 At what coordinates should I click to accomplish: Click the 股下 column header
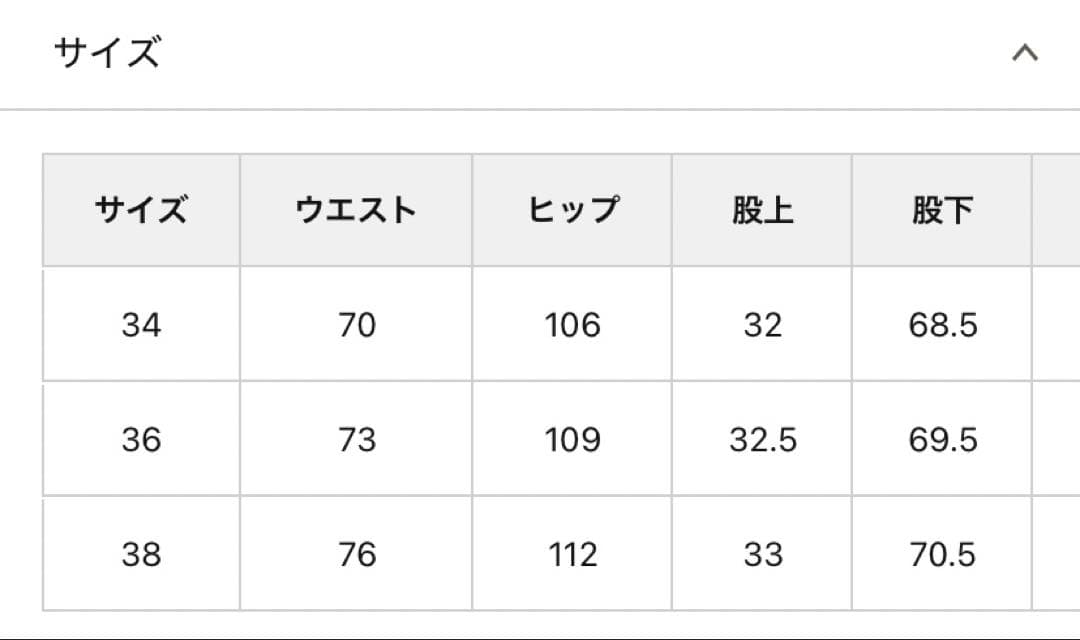click(942, 209)
